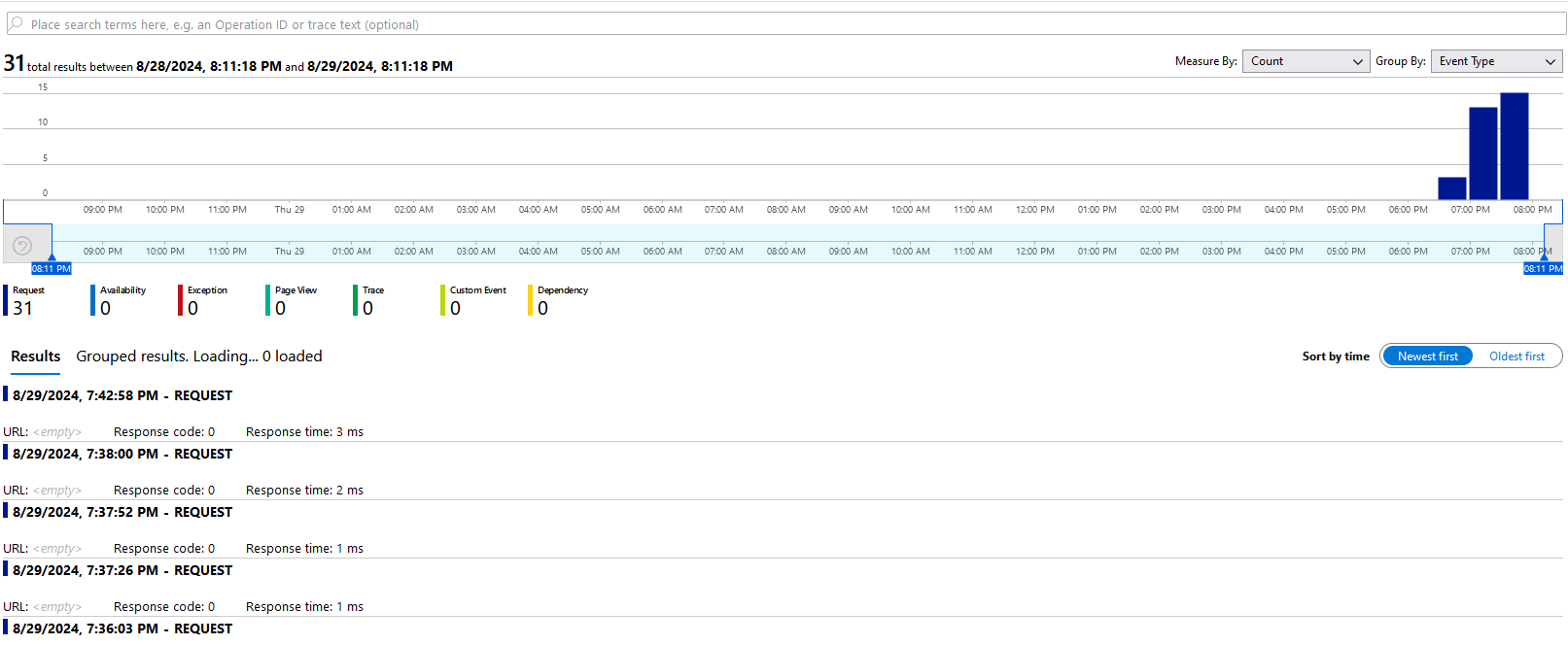
Task: Click the search magnifier icon
Action: pos(16,24)
